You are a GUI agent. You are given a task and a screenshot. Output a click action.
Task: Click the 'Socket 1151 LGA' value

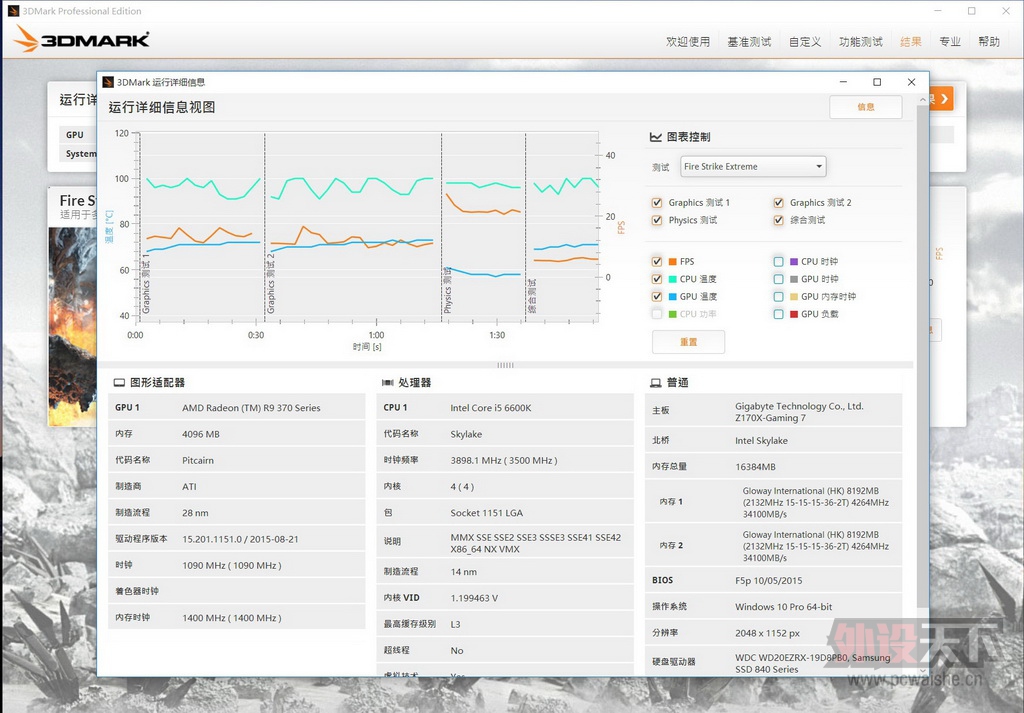(x=487, y=513)
